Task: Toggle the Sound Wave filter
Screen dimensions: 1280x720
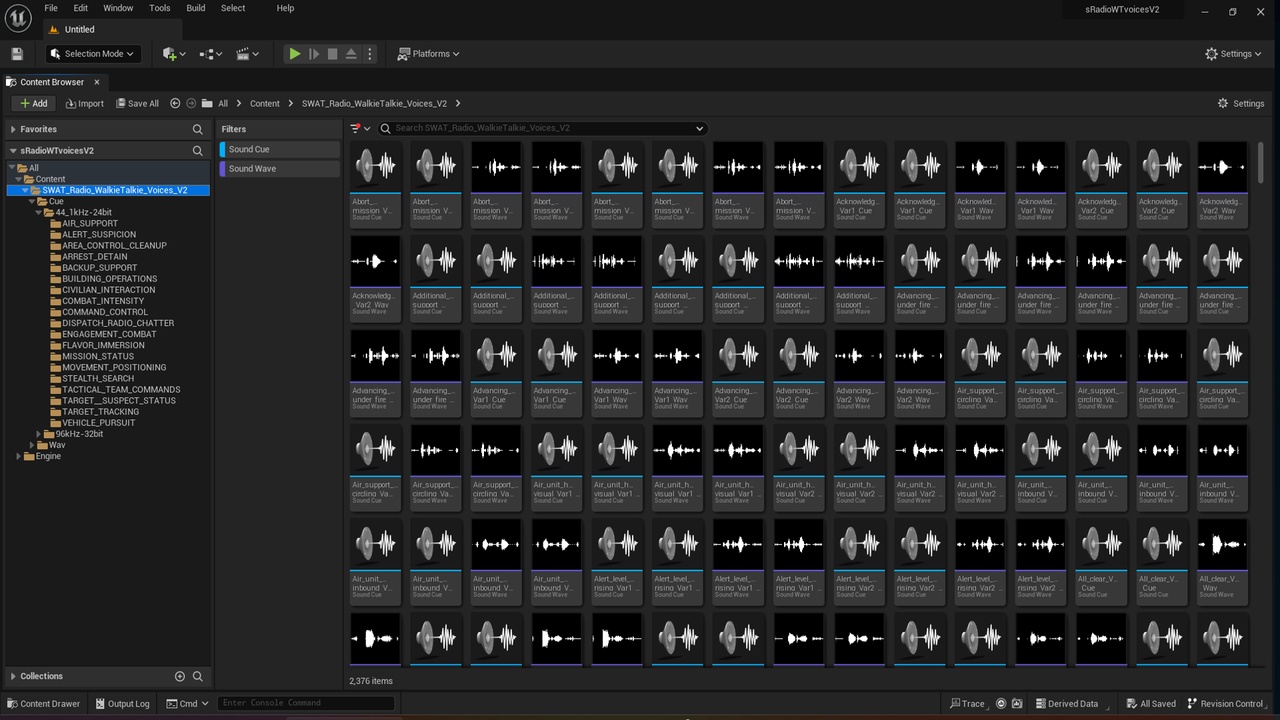Action: pyautogui.click(x=280, y=169)
